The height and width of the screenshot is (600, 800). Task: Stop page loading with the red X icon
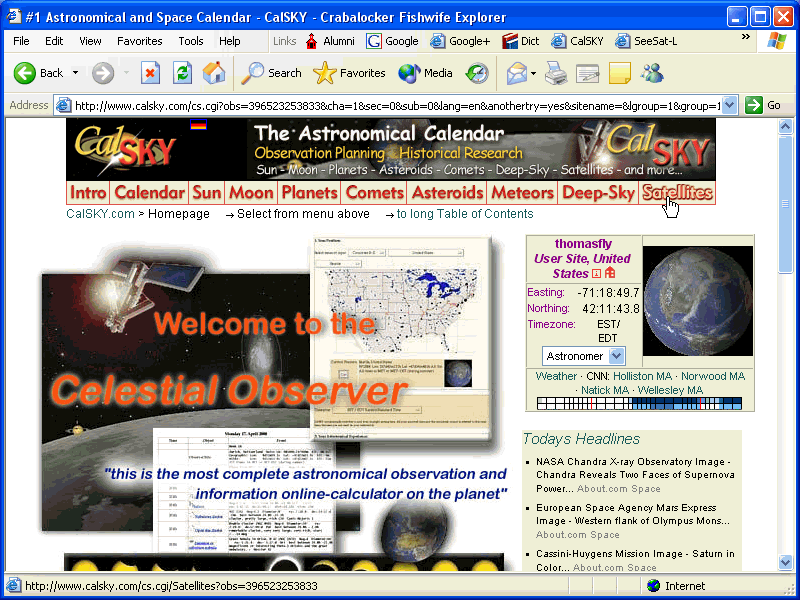pyautogui.click(x=150, y=73)
